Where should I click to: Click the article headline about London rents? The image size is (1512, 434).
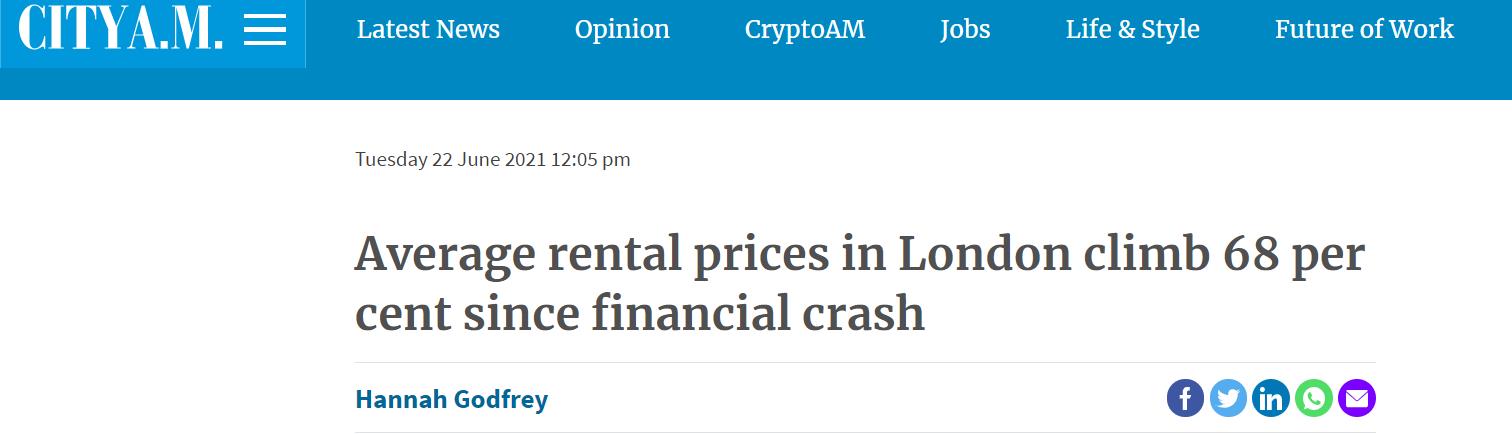click(860, 284)
